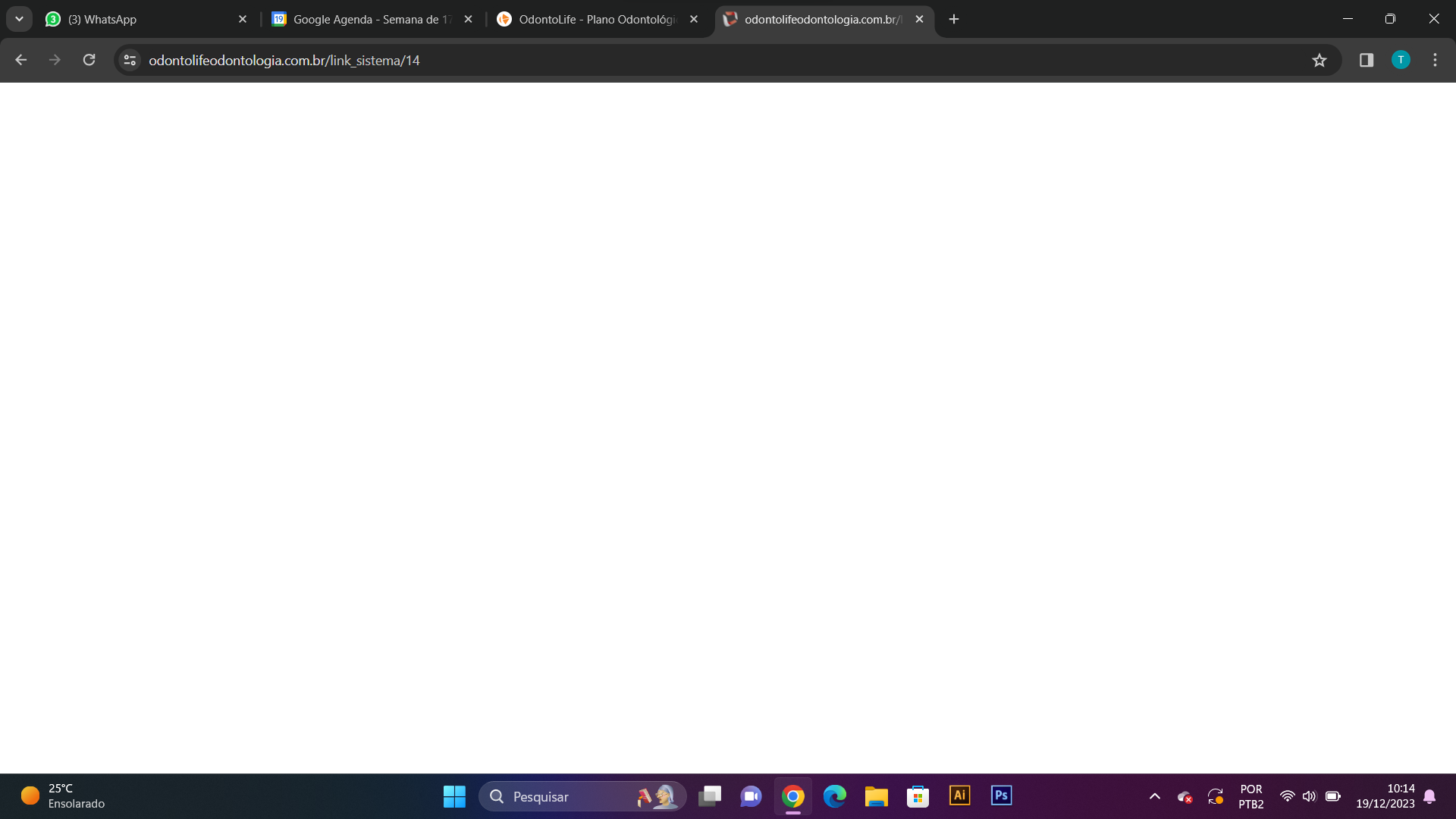The height and width of the screenshot is (819, 1456).
Task: Open Chrome side panel
Action: [1367, 60]
